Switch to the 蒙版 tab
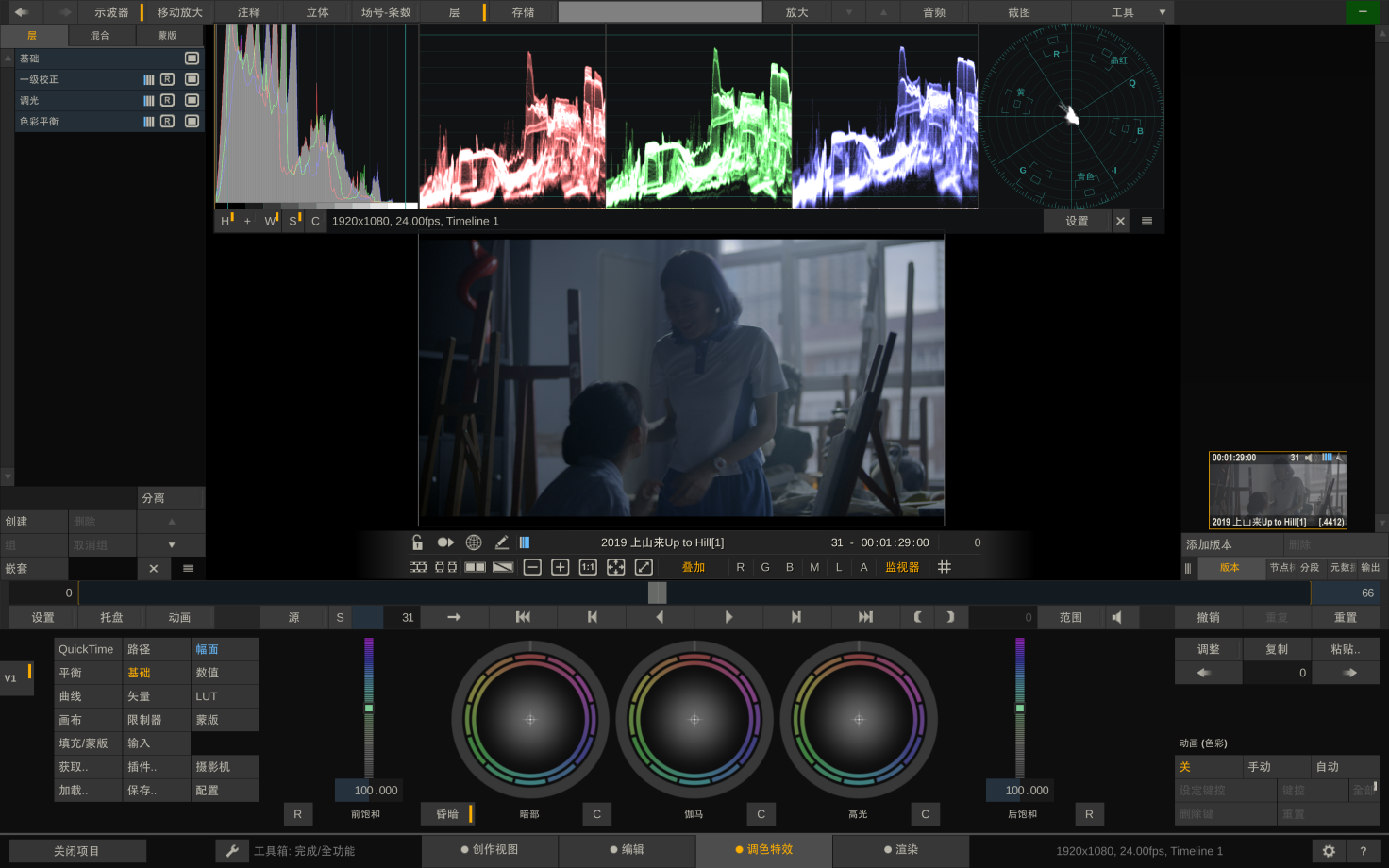Screen dimensions: 1389x868 coord(168,36)
